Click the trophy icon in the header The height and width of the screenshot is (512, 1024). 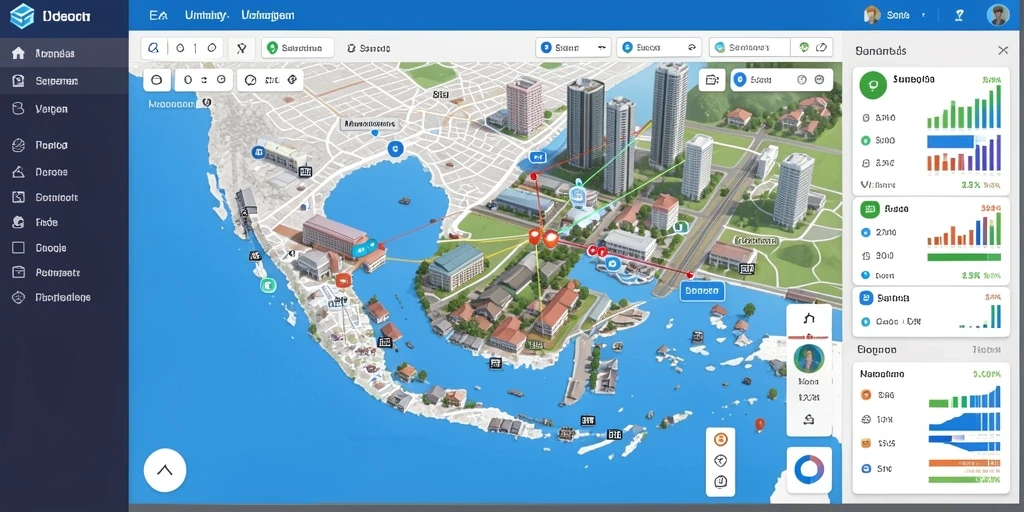tap(959, 15)
